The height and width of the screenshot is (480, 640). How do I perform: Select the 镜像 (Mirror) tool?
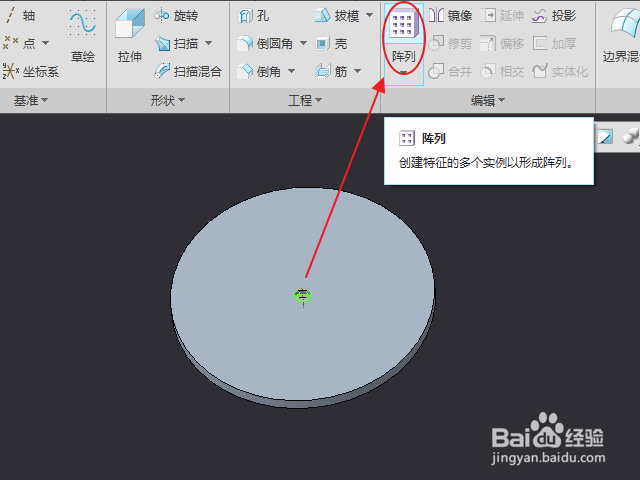click(451, 16)
